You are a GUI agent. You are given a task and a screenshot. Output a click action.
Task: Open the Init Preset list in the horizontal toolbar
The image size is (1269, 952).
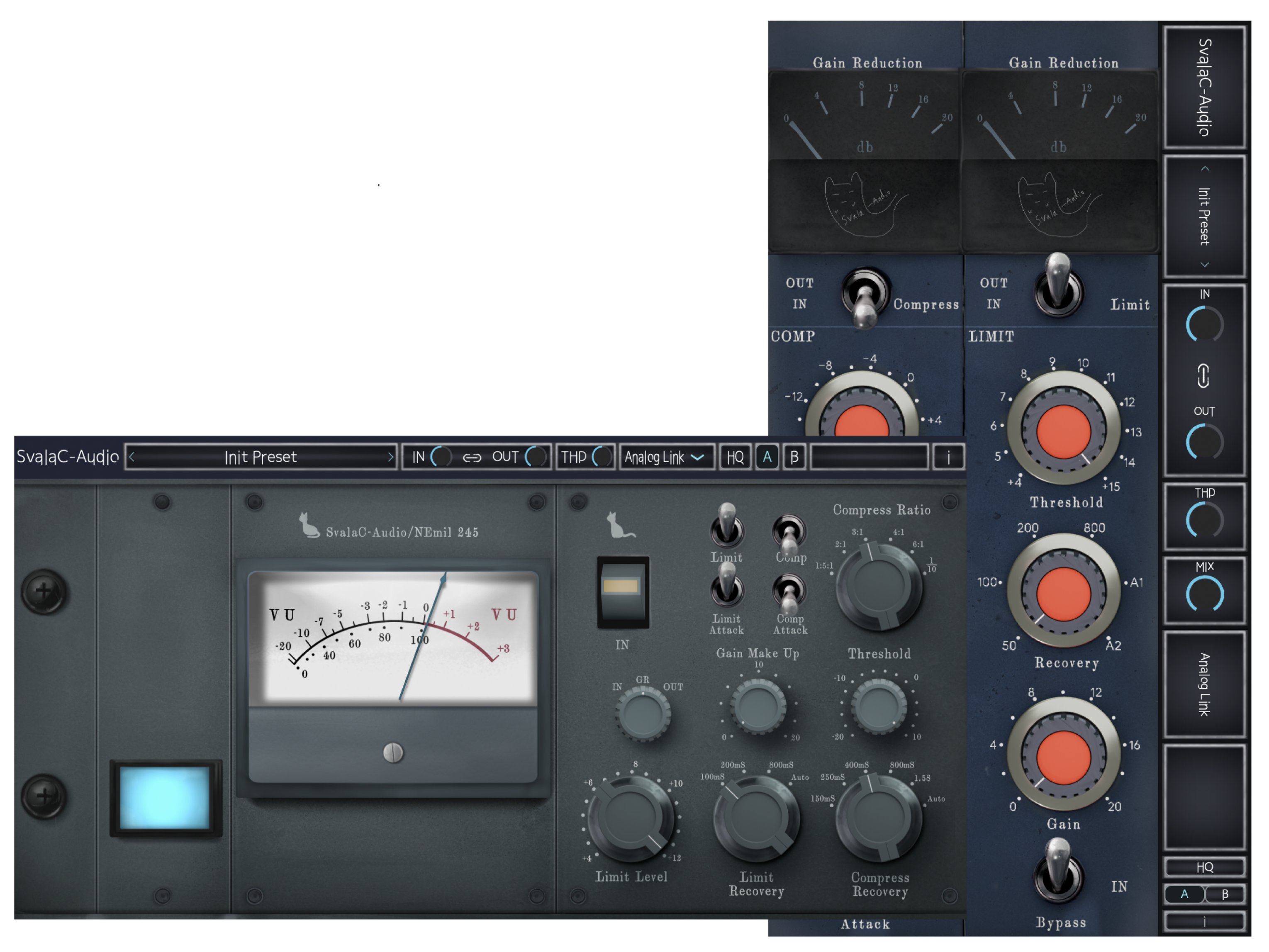(261, 457)
